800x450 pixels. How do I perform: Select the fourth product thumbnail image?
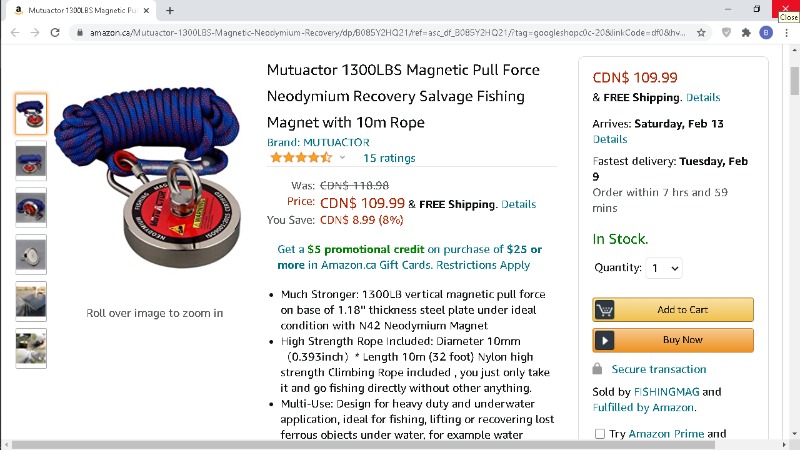(31, 255)
